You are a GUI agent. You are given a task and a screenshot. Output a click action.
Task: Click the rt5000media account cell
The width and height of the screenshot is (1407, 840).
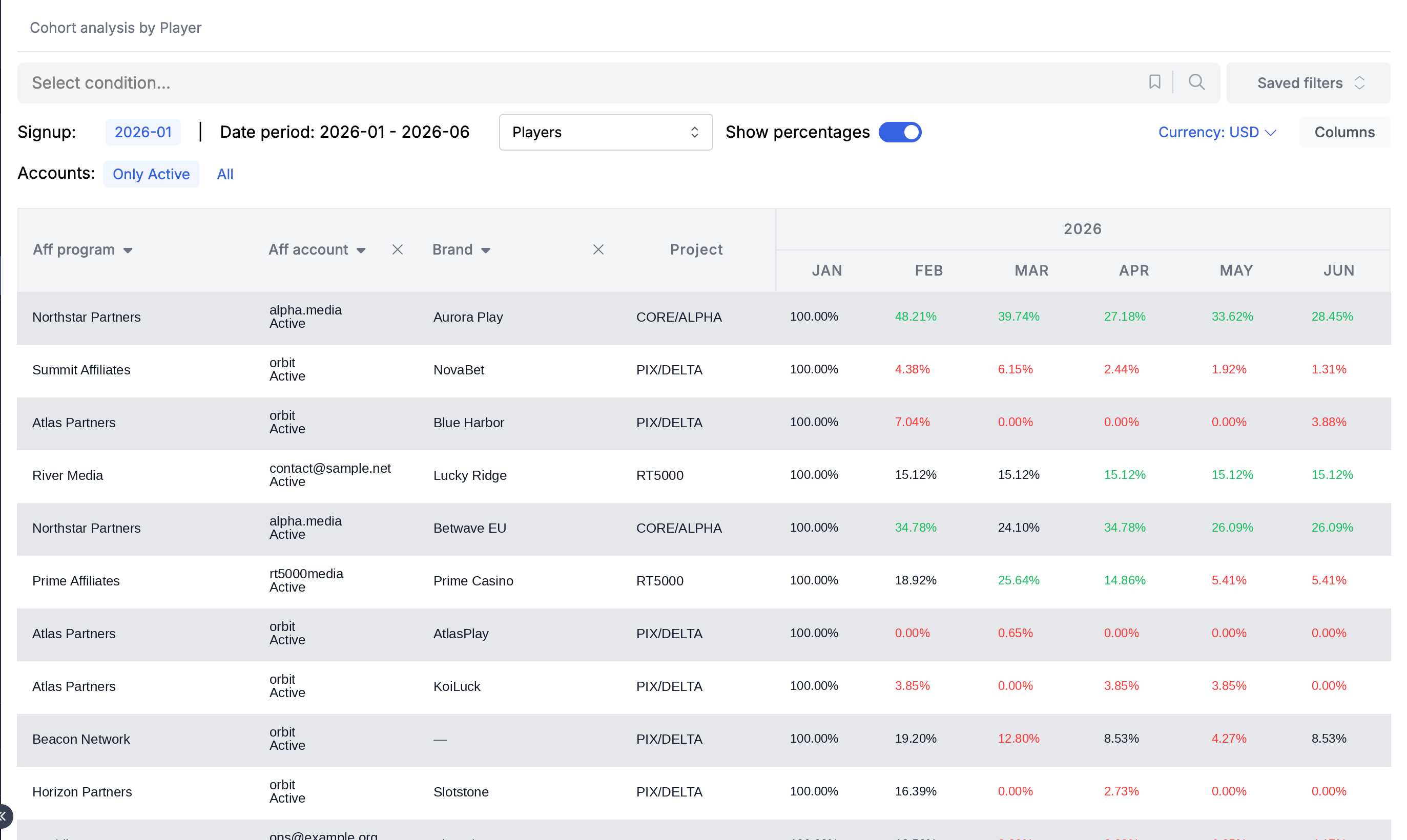click(x=306, y=580)
